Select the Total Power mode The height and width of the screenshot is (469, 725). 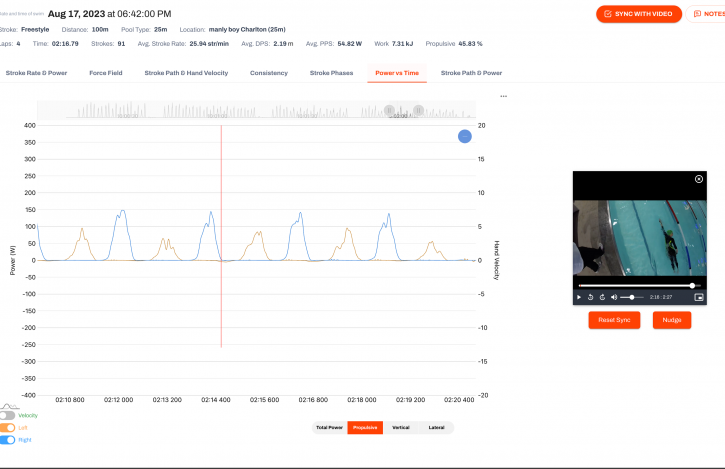pos(329,427)
